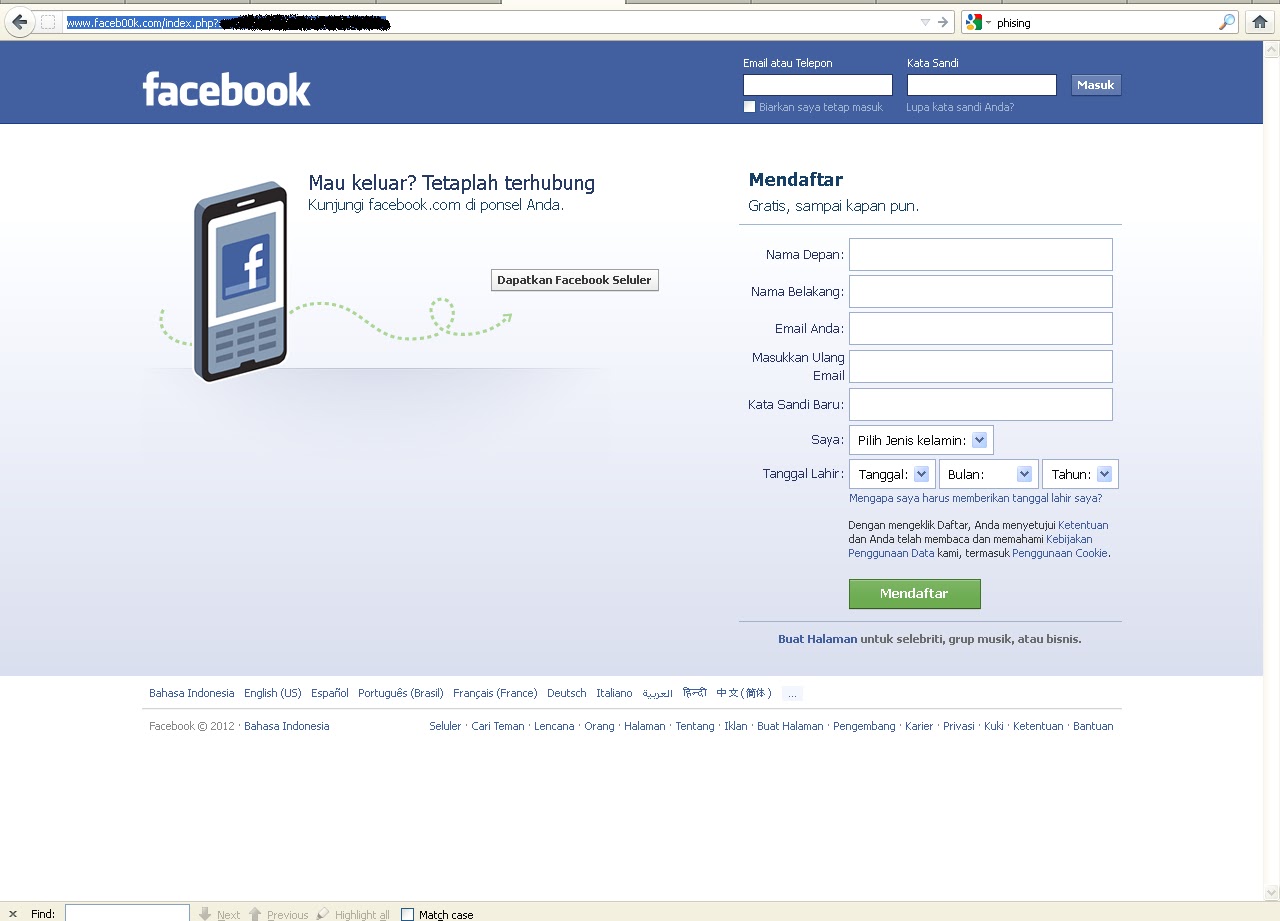Click the Home icon in browser toolbar
This screenshot has height=921, width=1280.
tap(1260, 22)
